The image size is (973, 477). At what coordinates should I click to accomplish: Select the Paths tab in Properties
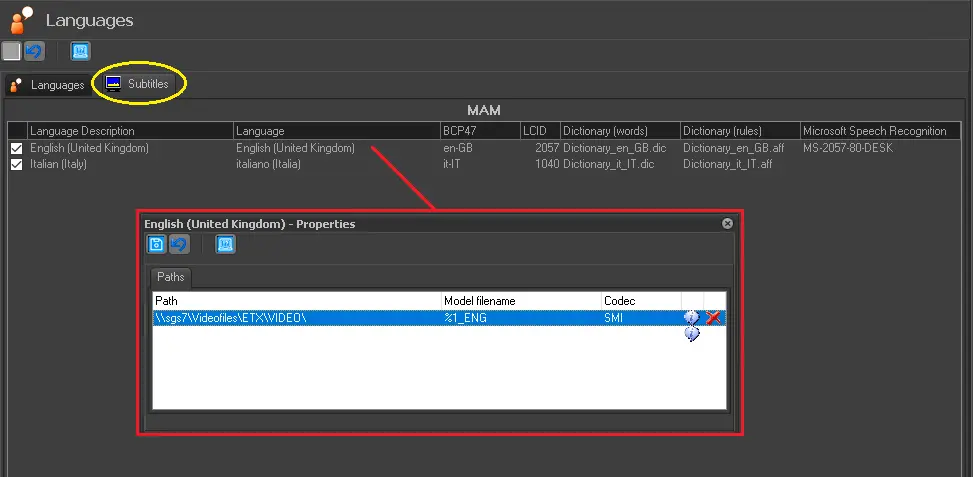[170, 277]
